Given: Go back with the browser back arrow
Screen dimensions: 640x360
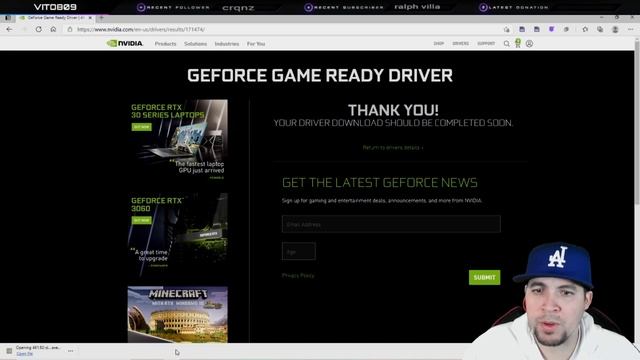Looking at the screenshot, I should click(9, 29).
